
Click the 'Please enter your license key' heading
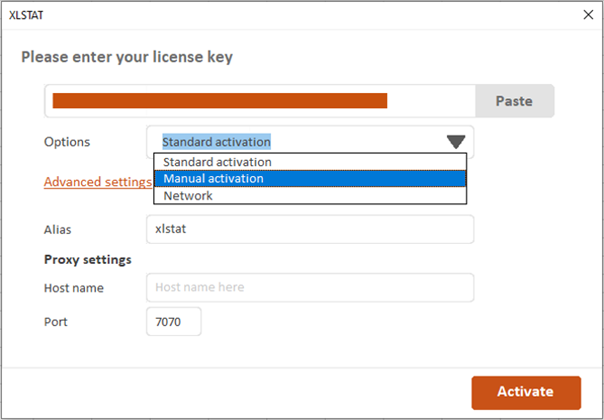coord(127,57)
